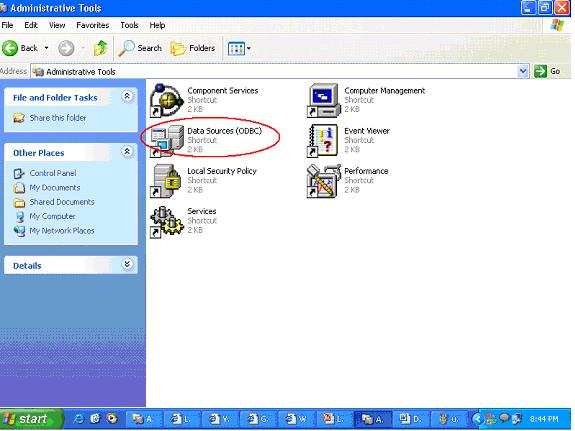Click Share this folder link

click(x=58, y=118)
